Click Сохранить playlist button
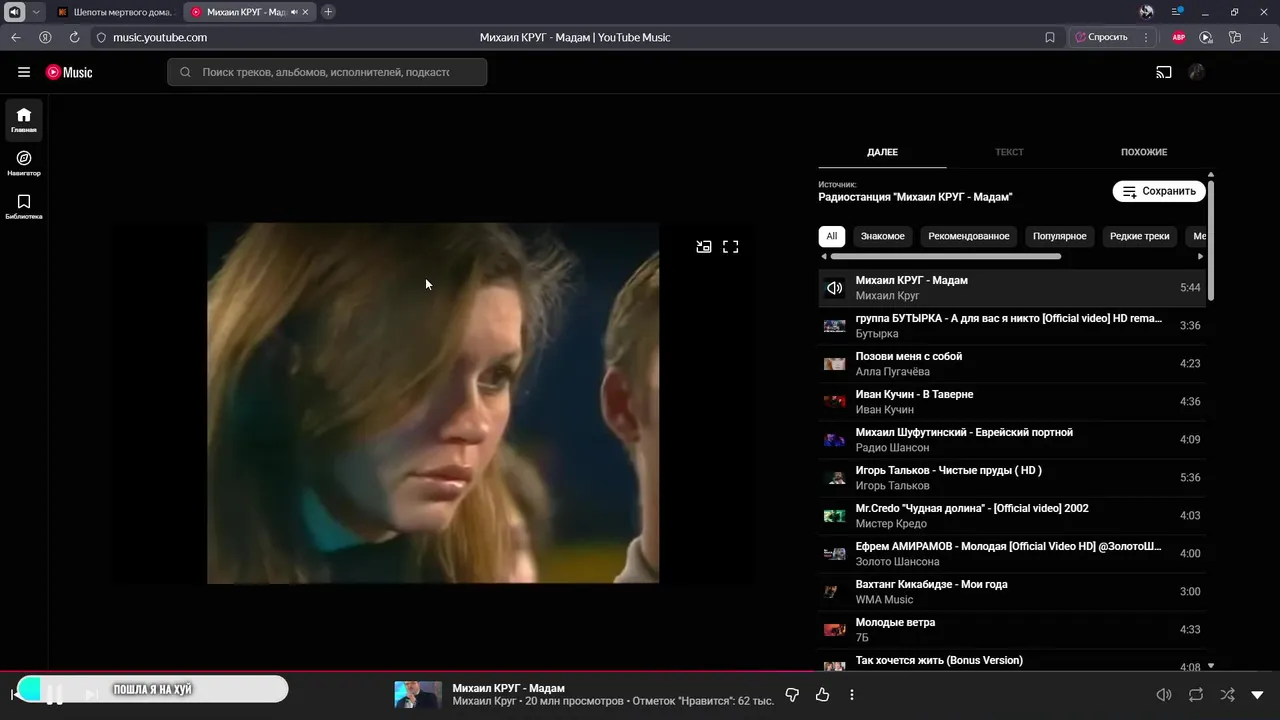 1159,191
